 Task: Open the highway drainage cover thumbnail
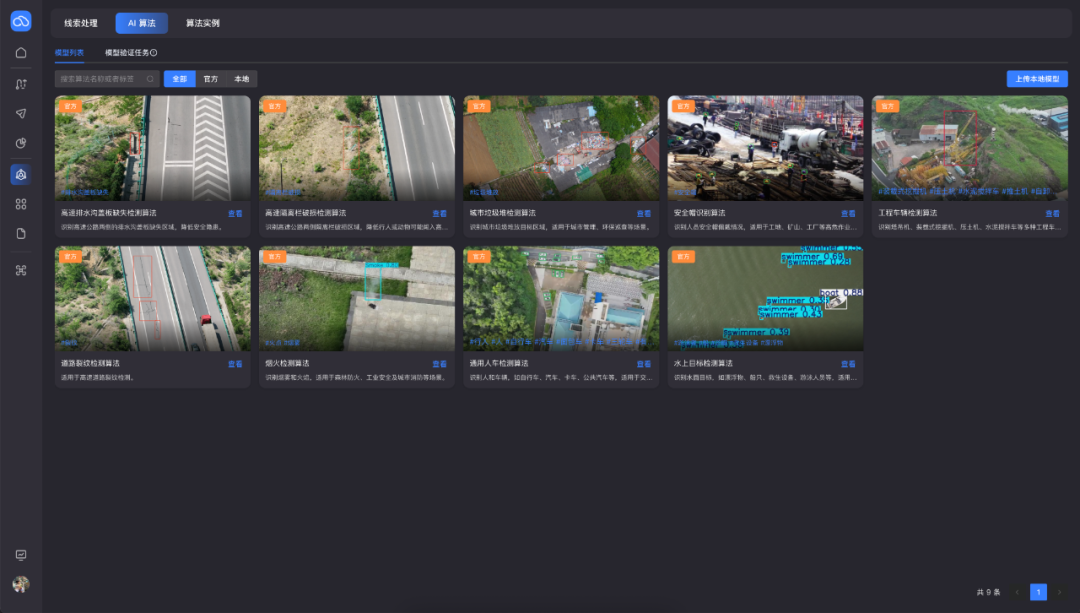[153, 148]
